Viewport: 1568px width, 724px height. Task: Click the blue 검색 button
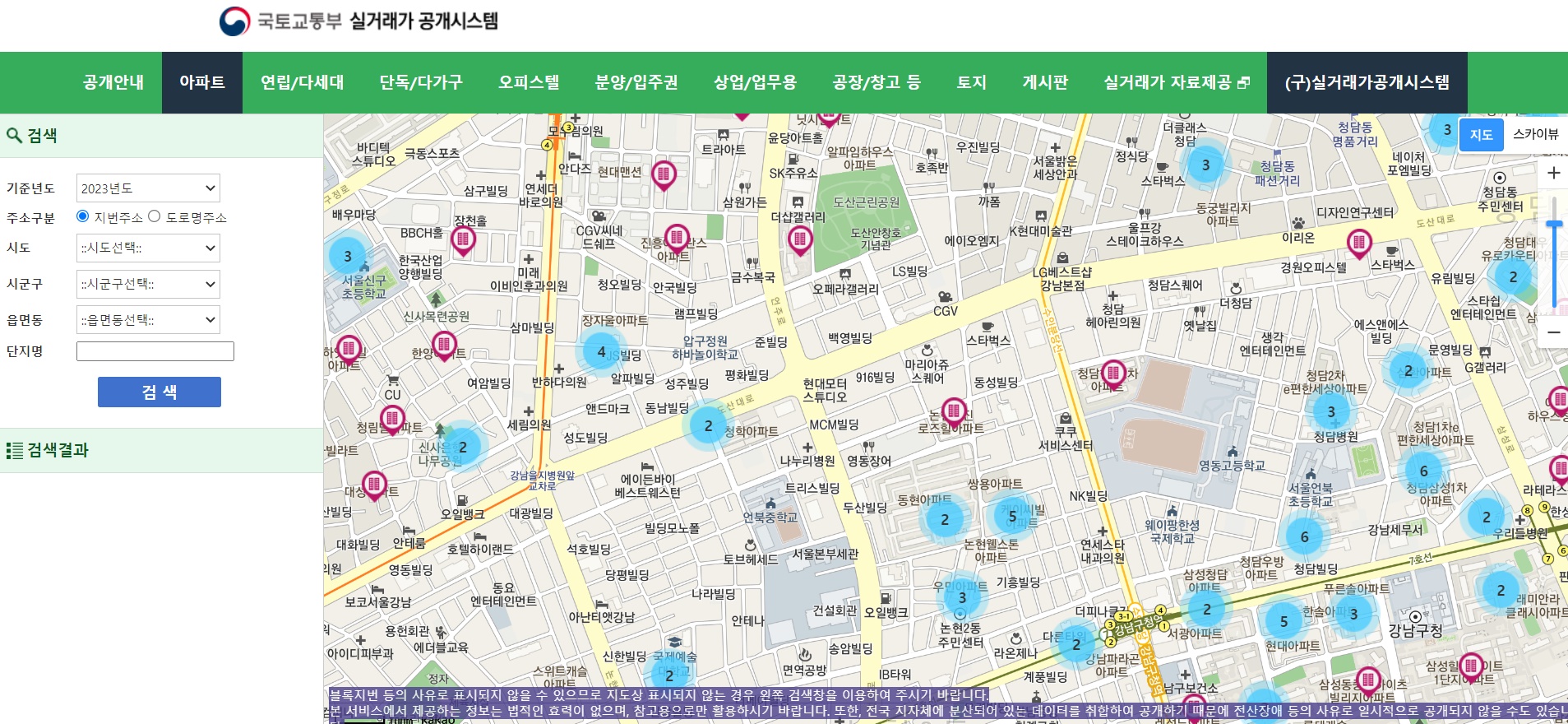tap(160, 392)
